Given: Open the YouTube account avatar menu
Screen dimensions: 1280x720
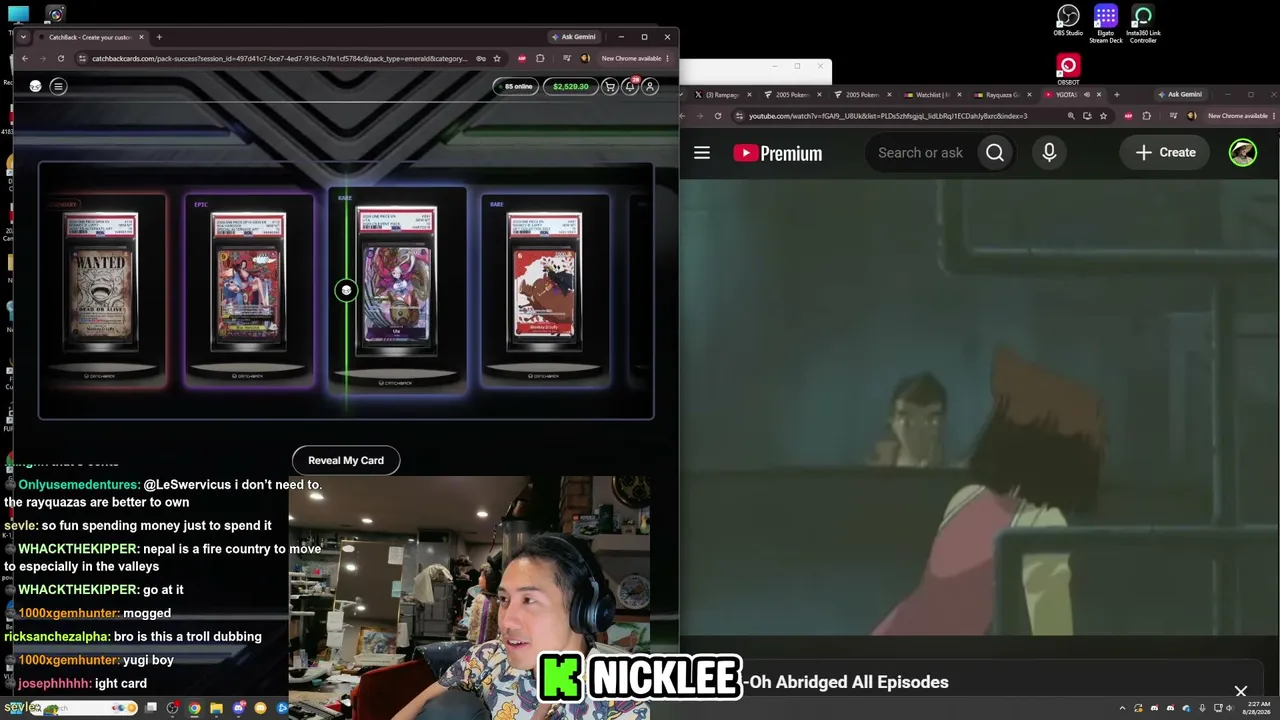Looking at the screenshot, I should 1243,153.
